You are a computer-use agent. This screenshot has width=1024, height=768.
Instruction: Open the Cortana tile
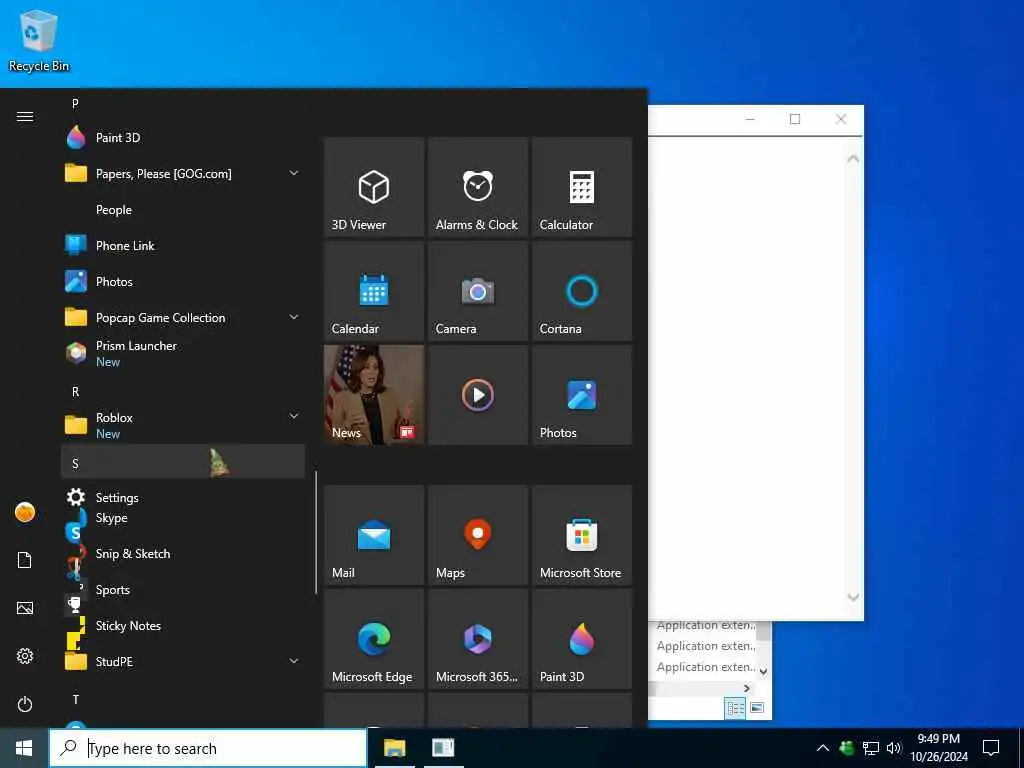click(581, 291)
